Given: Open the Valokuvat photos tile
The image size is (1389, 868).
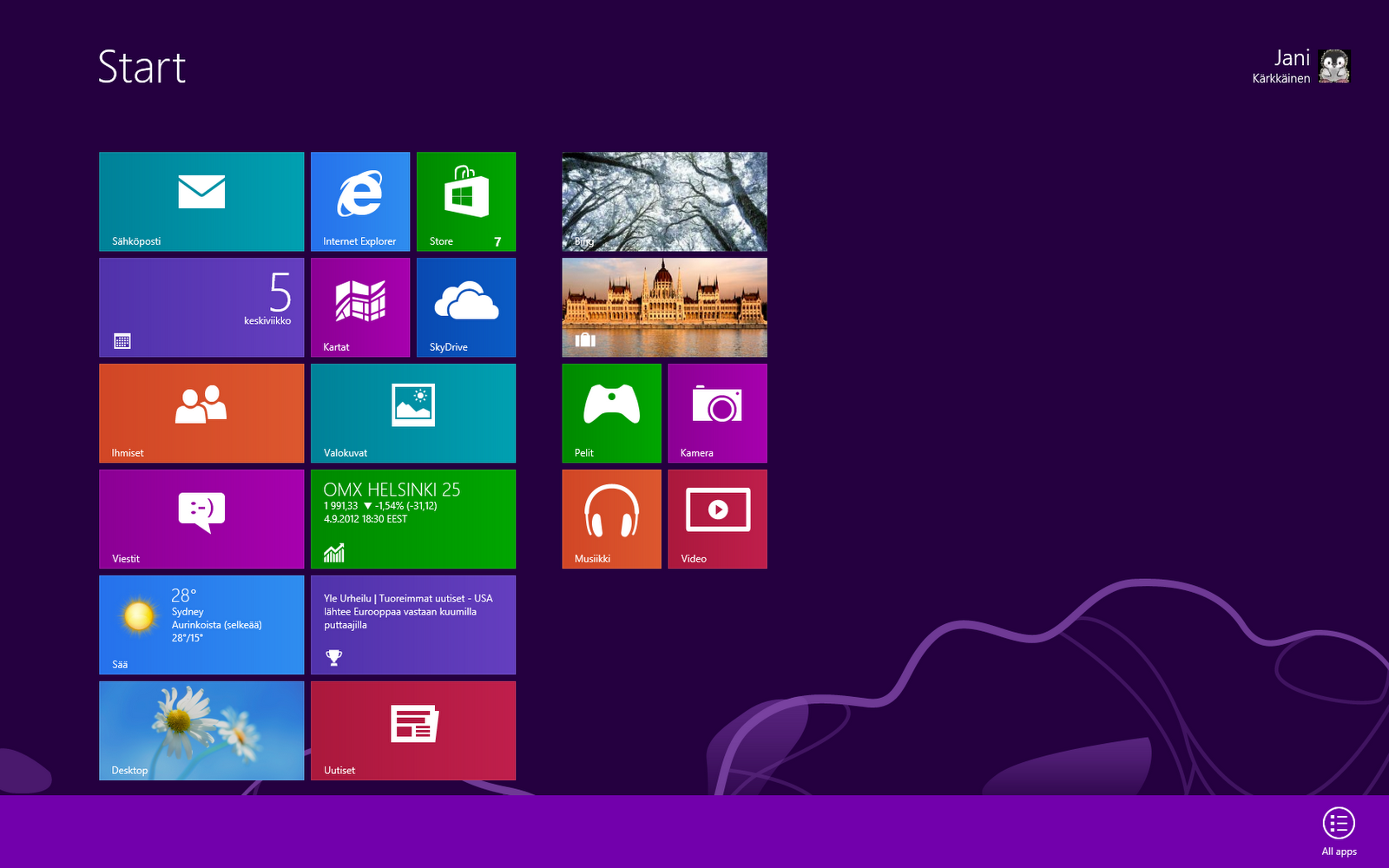Looking at the screenshot, I should tap(413, 413).
